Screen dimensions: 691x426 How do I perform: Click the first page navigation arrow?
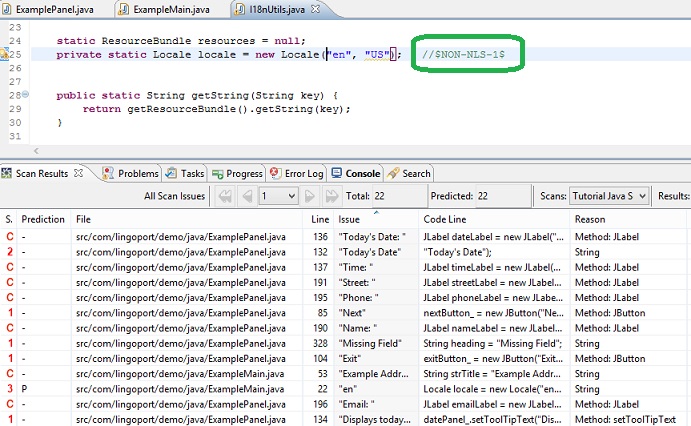tap(226, 196)
